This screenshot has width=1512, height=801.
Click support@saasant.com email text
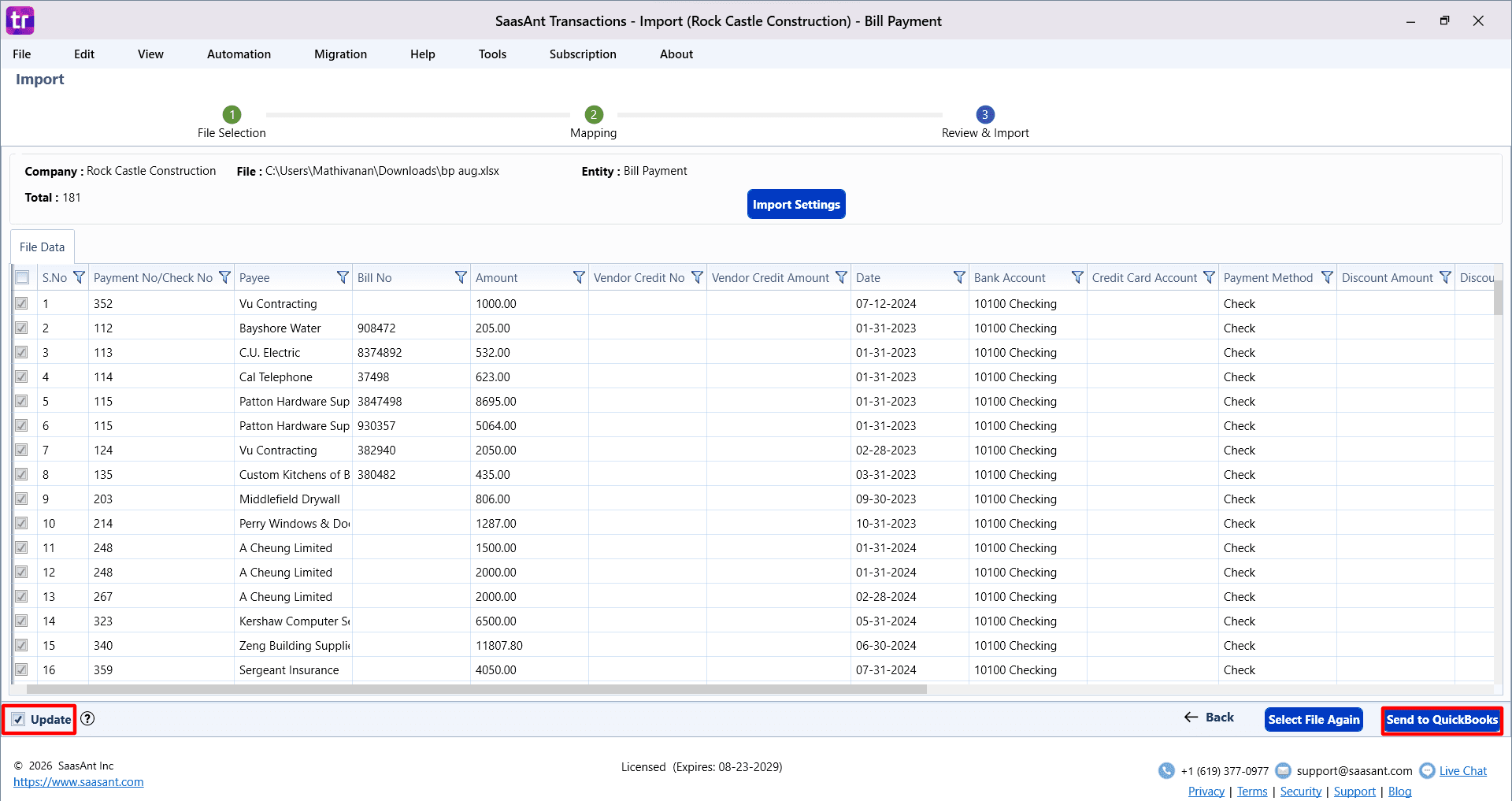coord(1354,771)
